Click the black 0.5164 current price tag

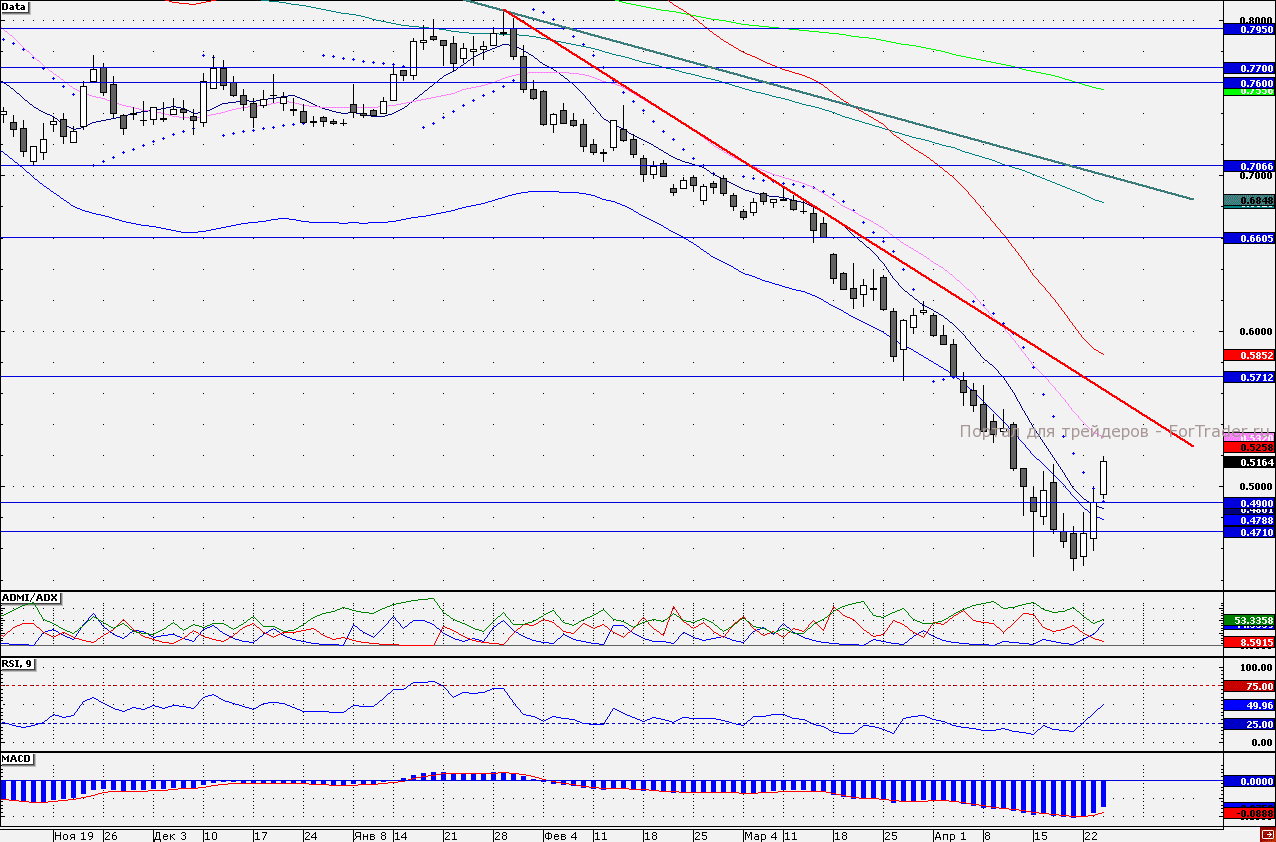[1249, 462]
